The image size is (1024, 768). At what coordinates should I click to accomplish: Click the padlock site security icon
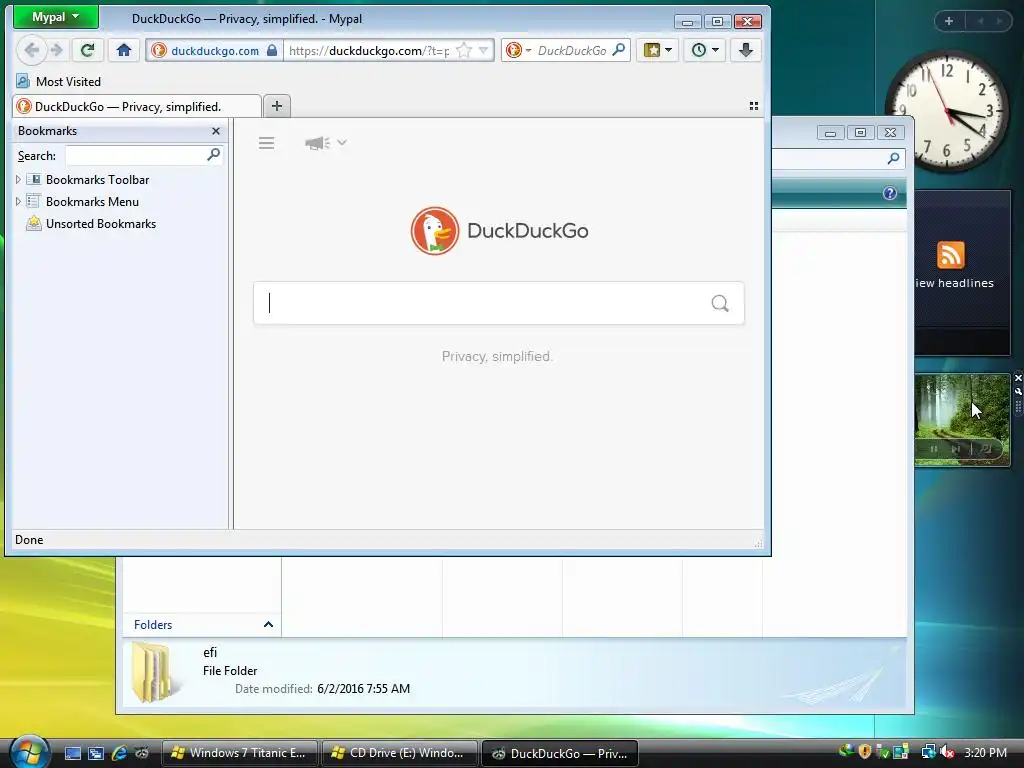(272, 50)
